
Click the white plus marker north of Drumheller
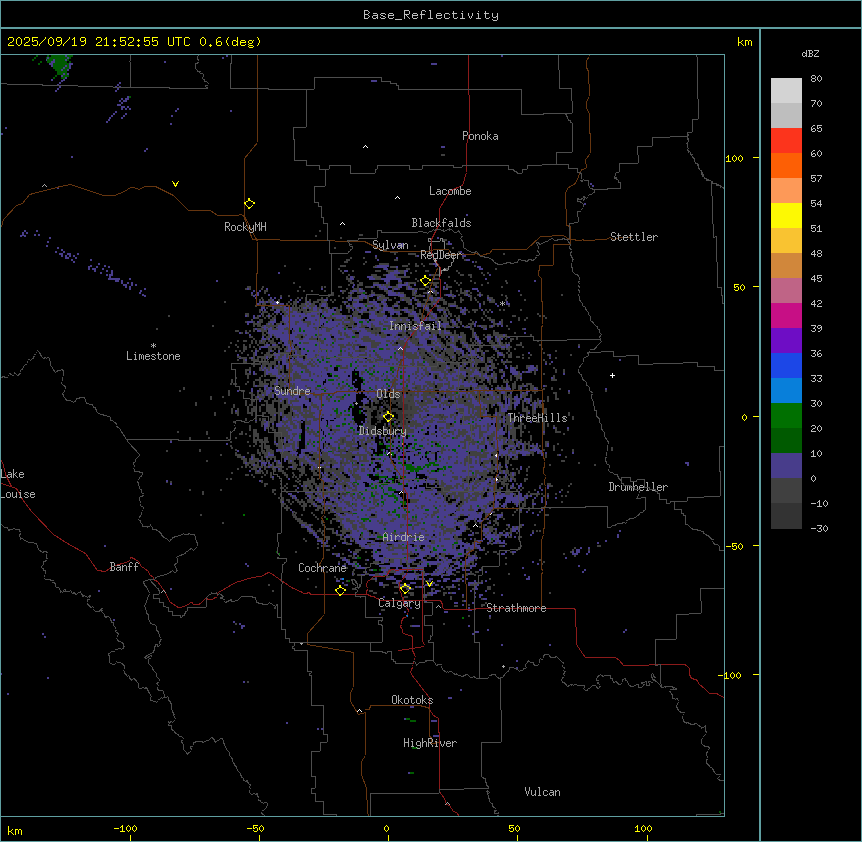(612, 375)
